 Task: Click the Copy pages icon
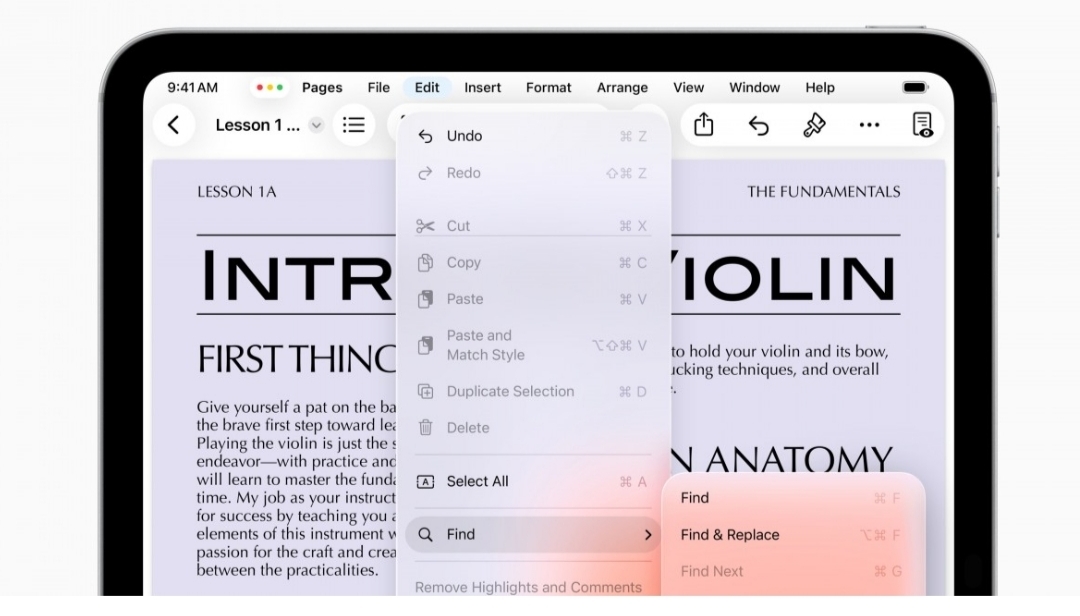(x=425, y=263)
